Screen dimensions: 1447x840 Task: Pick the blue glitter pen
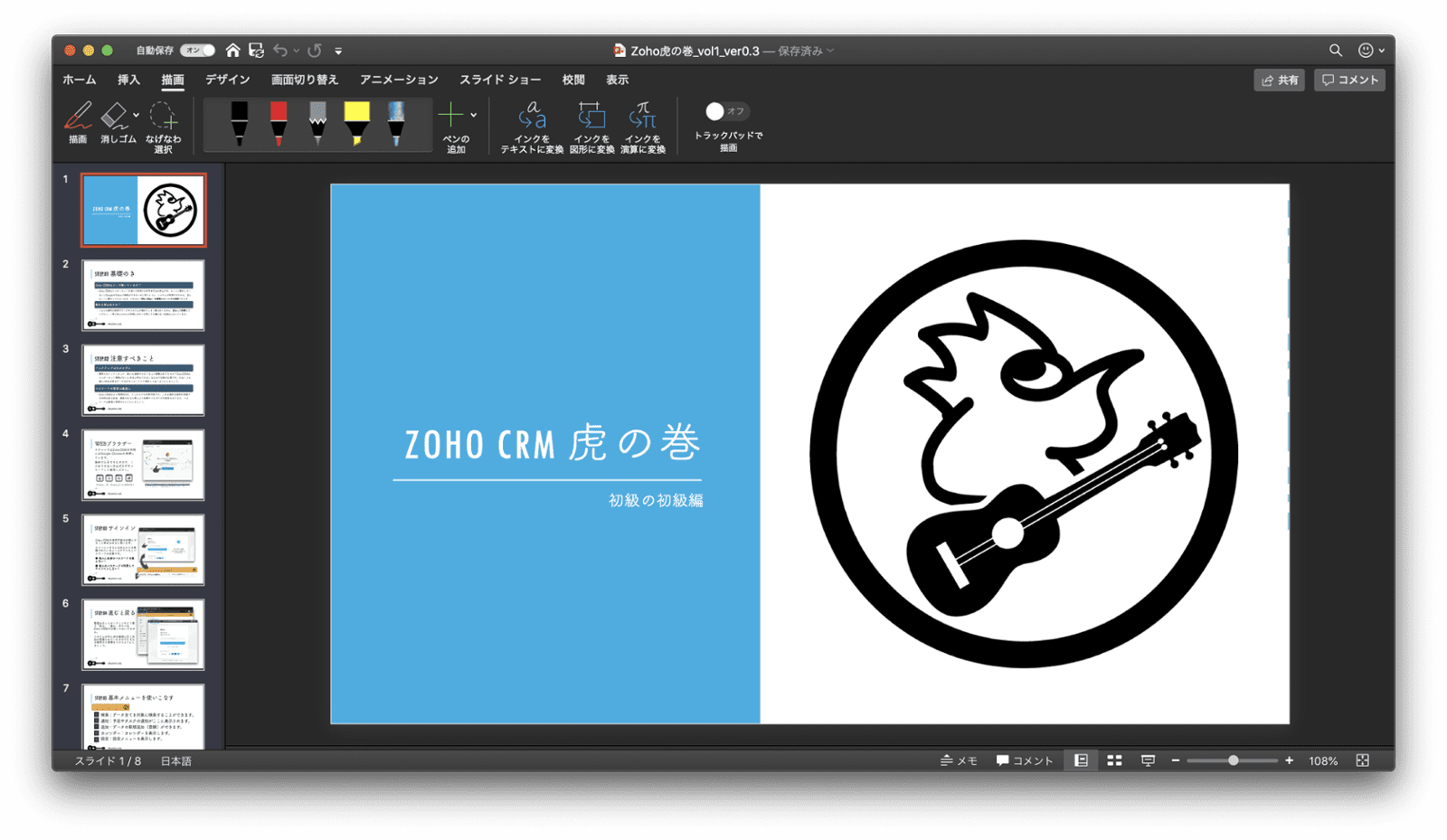tap(396, 124)
